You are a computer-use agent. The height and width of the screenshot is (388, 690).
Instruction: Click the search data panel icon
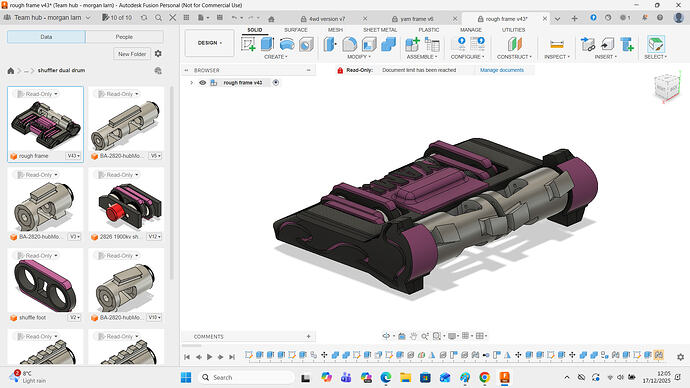[158, 18]
